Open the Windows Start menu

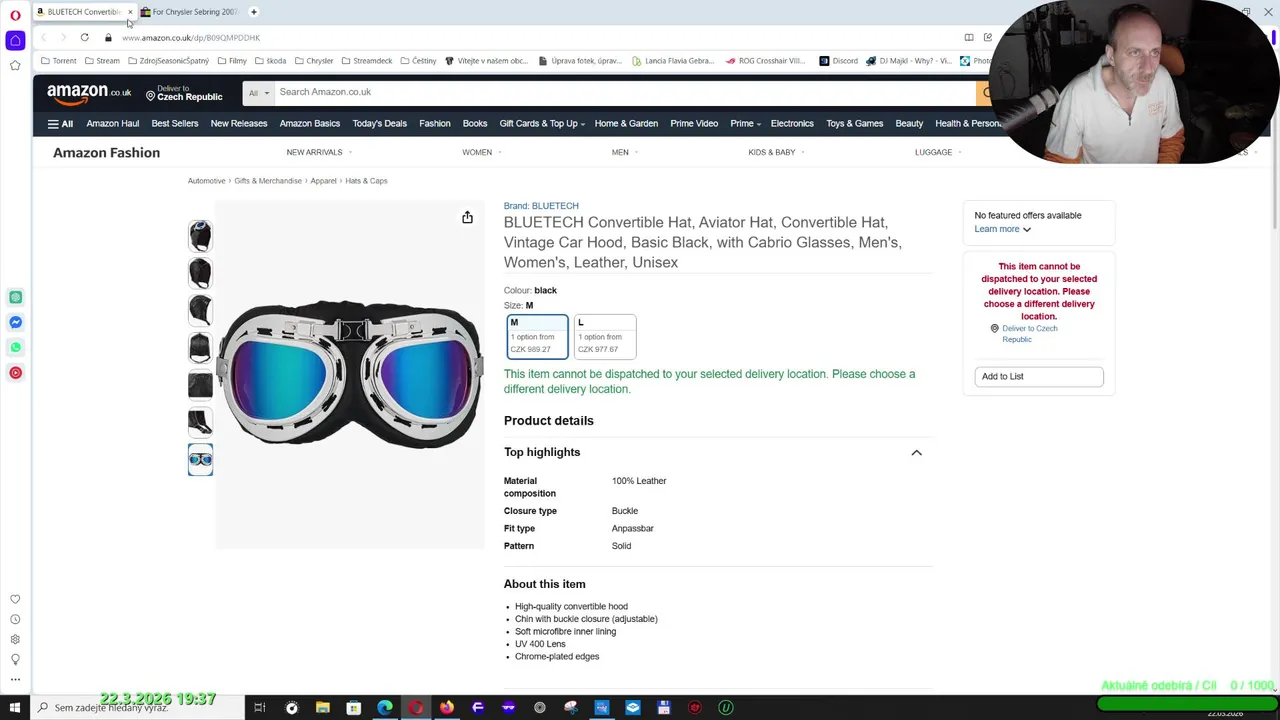[15, 707]
